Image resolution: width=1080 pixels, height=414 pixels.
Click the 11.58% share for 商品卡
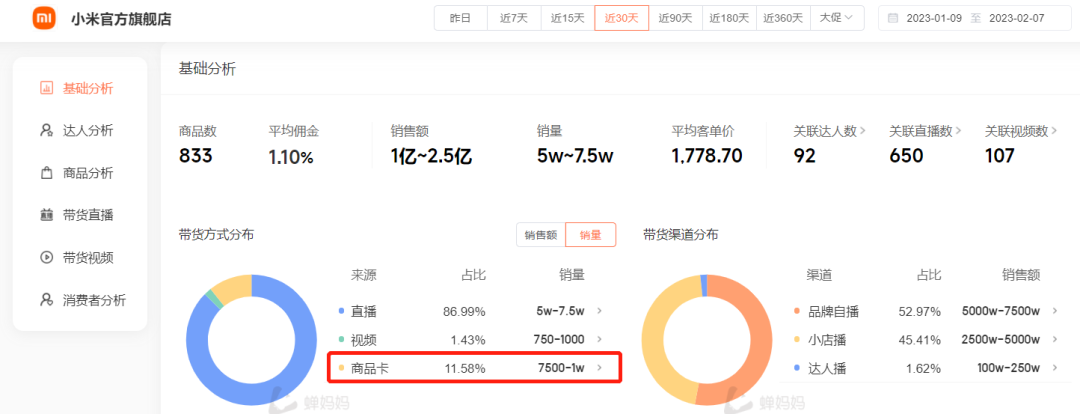pos(466,368)
